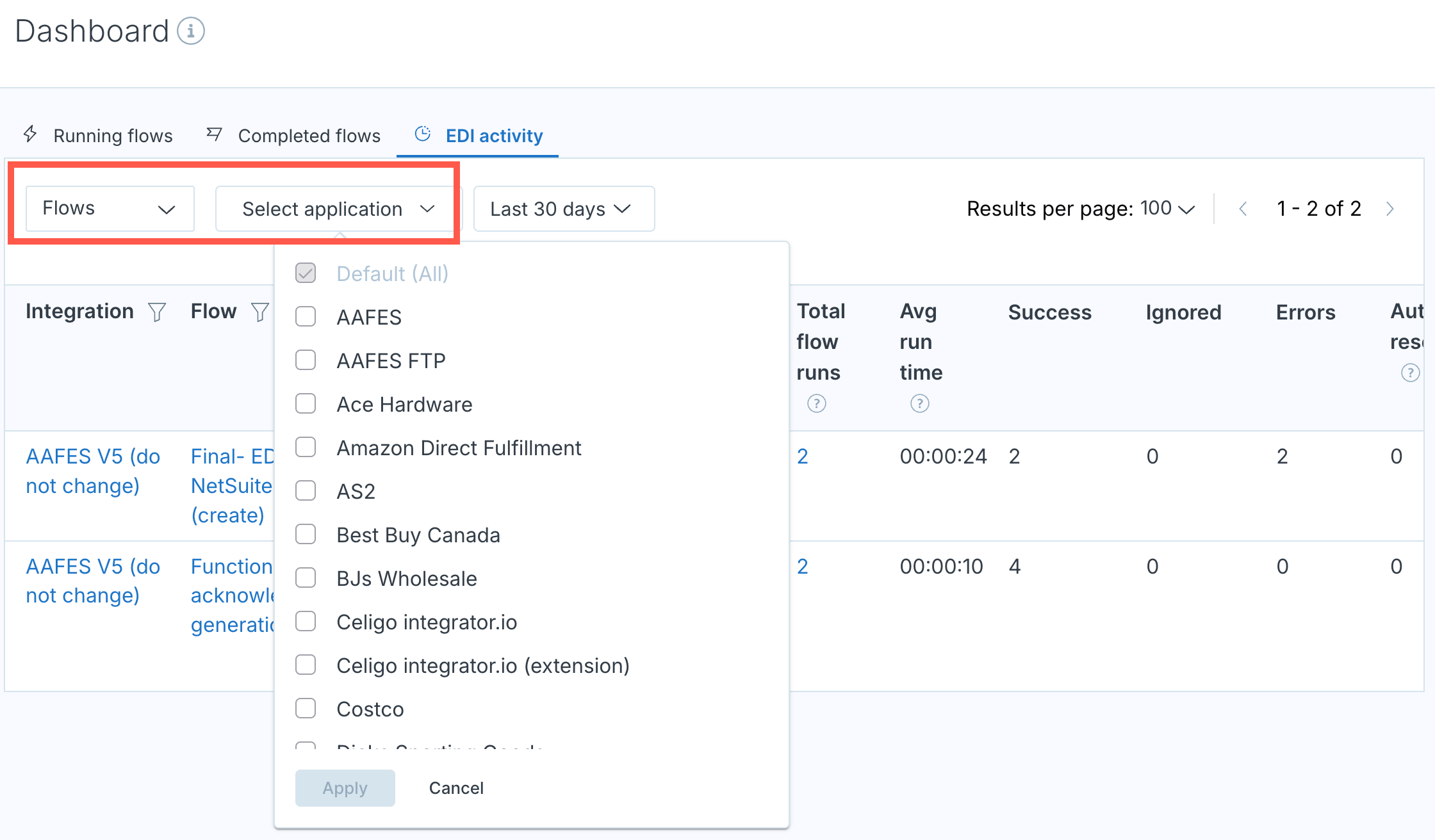The image size is (1435, 840).
Task: Open the first AAFES V5 (do not change) integration link
Action: [x=93, y=471]
